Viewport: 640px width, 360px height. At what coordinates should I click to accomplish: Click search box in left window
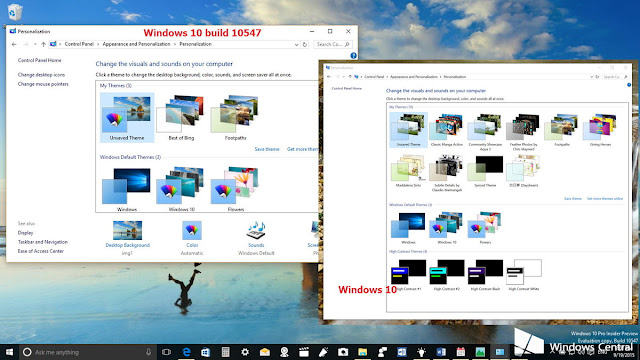tap(332, 44)
